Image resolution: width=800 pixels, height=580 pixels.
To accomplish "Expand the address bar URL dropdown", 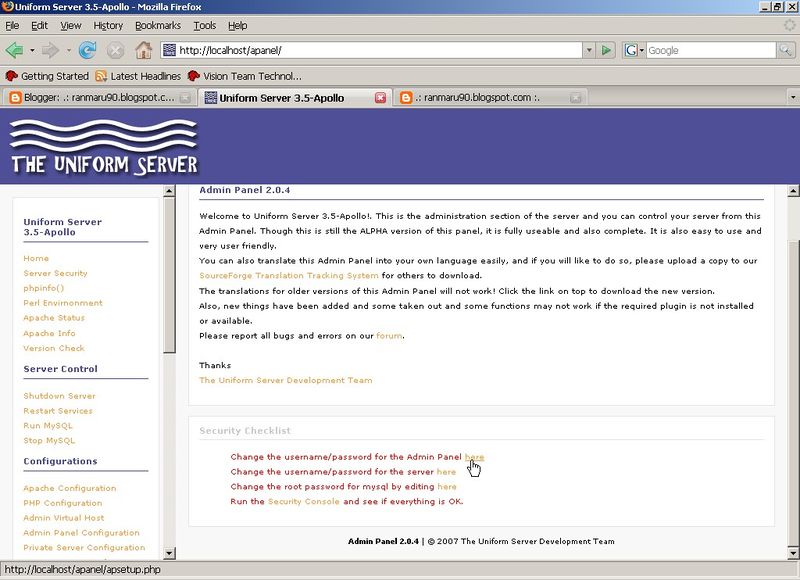I will click(x=589, y=50).
